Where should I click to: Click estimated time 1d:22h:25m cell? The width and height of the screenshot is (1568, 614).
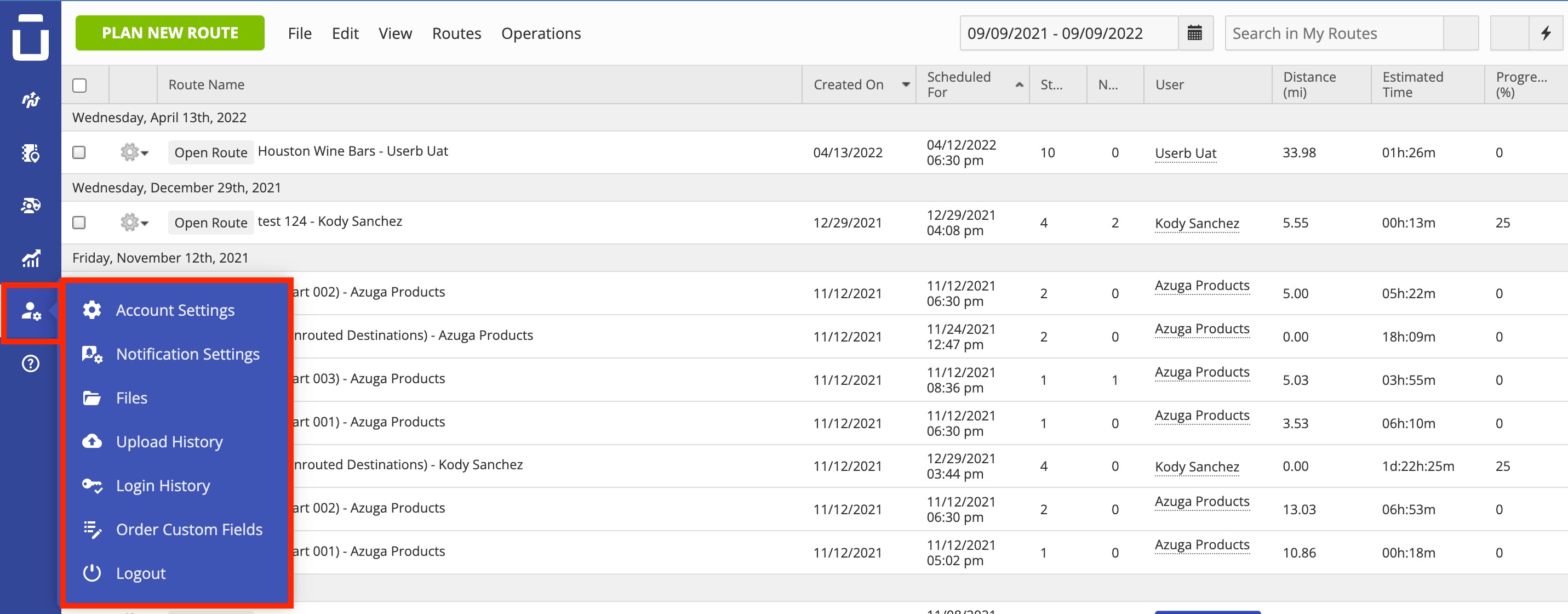[x=1418, y=466]
